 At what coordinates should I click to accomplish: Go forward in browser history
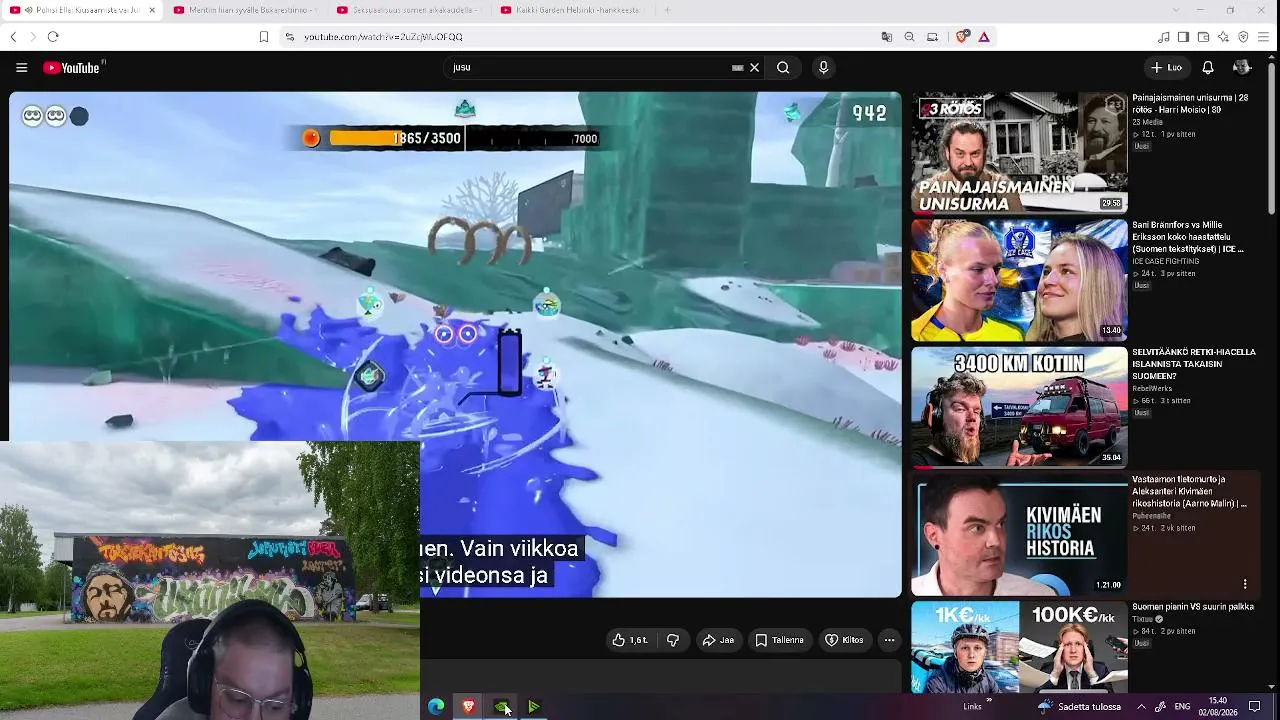coord(32,37)
